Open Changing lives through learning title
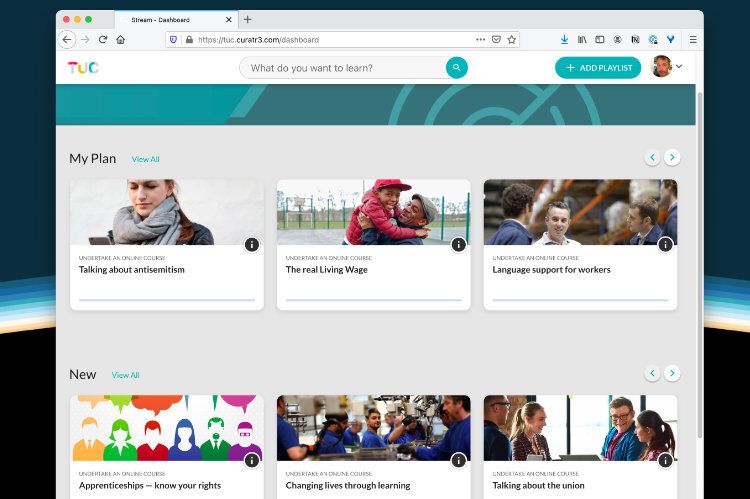Screen dimensions: 750x499 (348, 485)
